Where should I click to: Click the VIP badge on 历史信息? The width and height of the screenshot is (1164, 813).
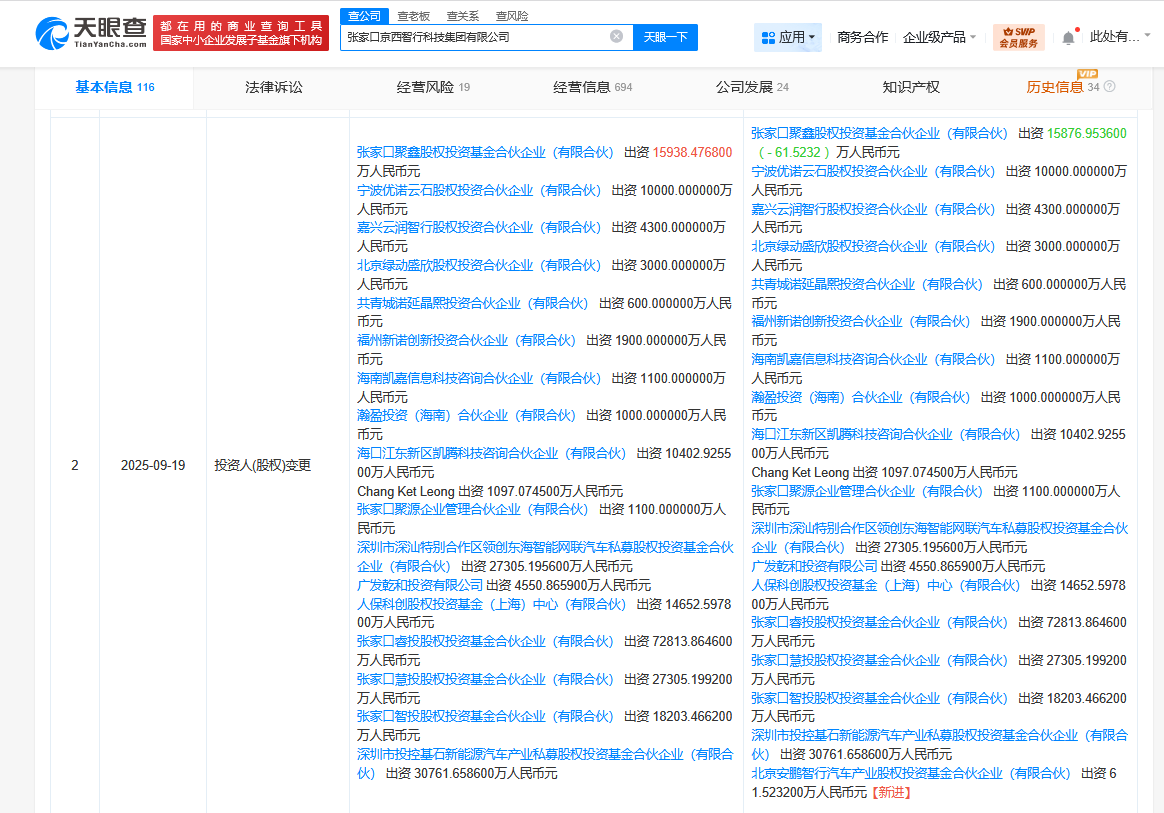click(1089, 73)
